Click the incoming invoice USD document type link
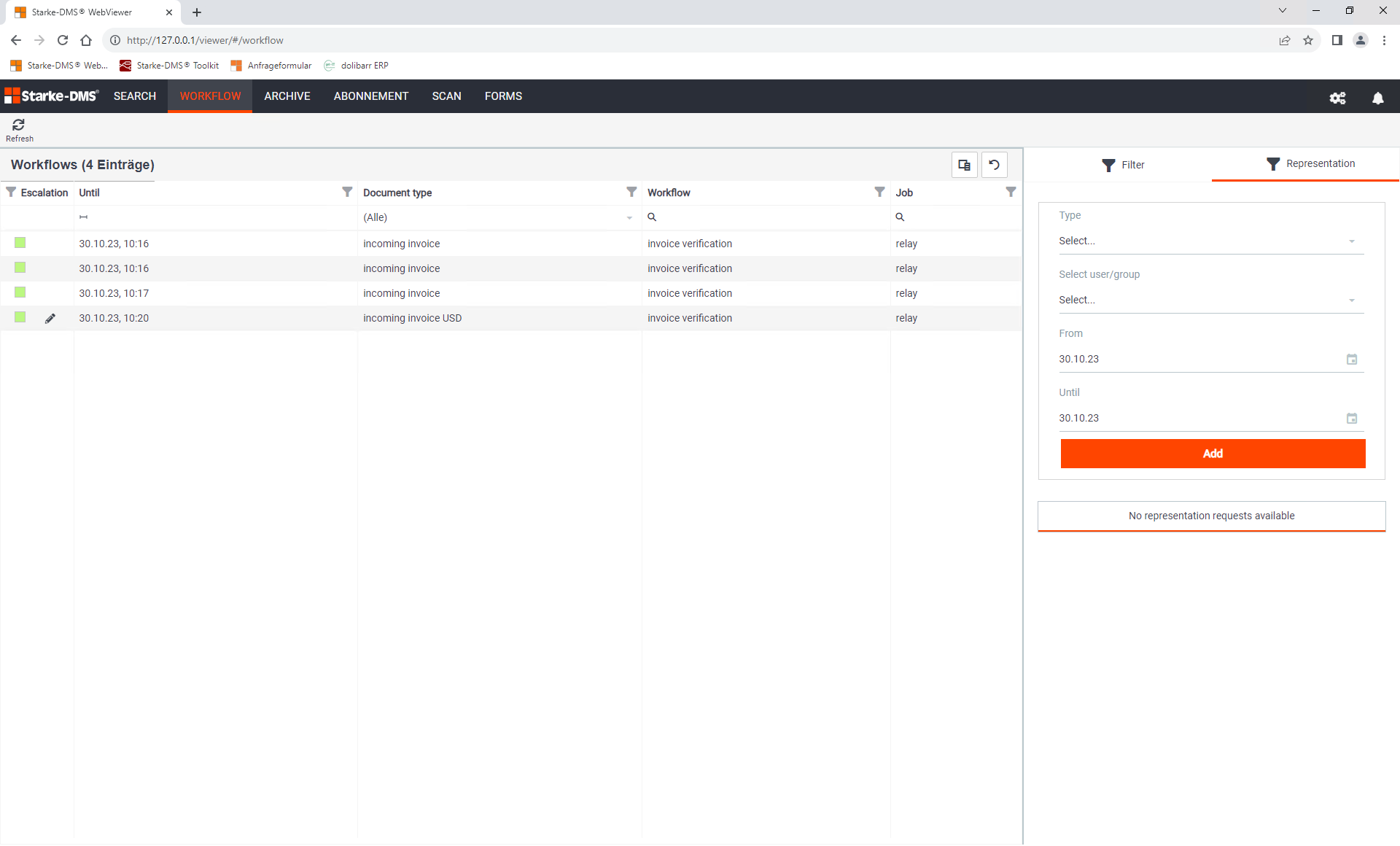Viewport: 1400px width, 846px height. point(412,317)
